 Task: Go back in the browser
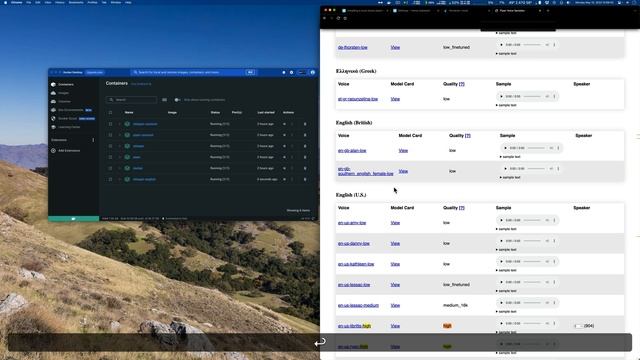click(324, 18)
